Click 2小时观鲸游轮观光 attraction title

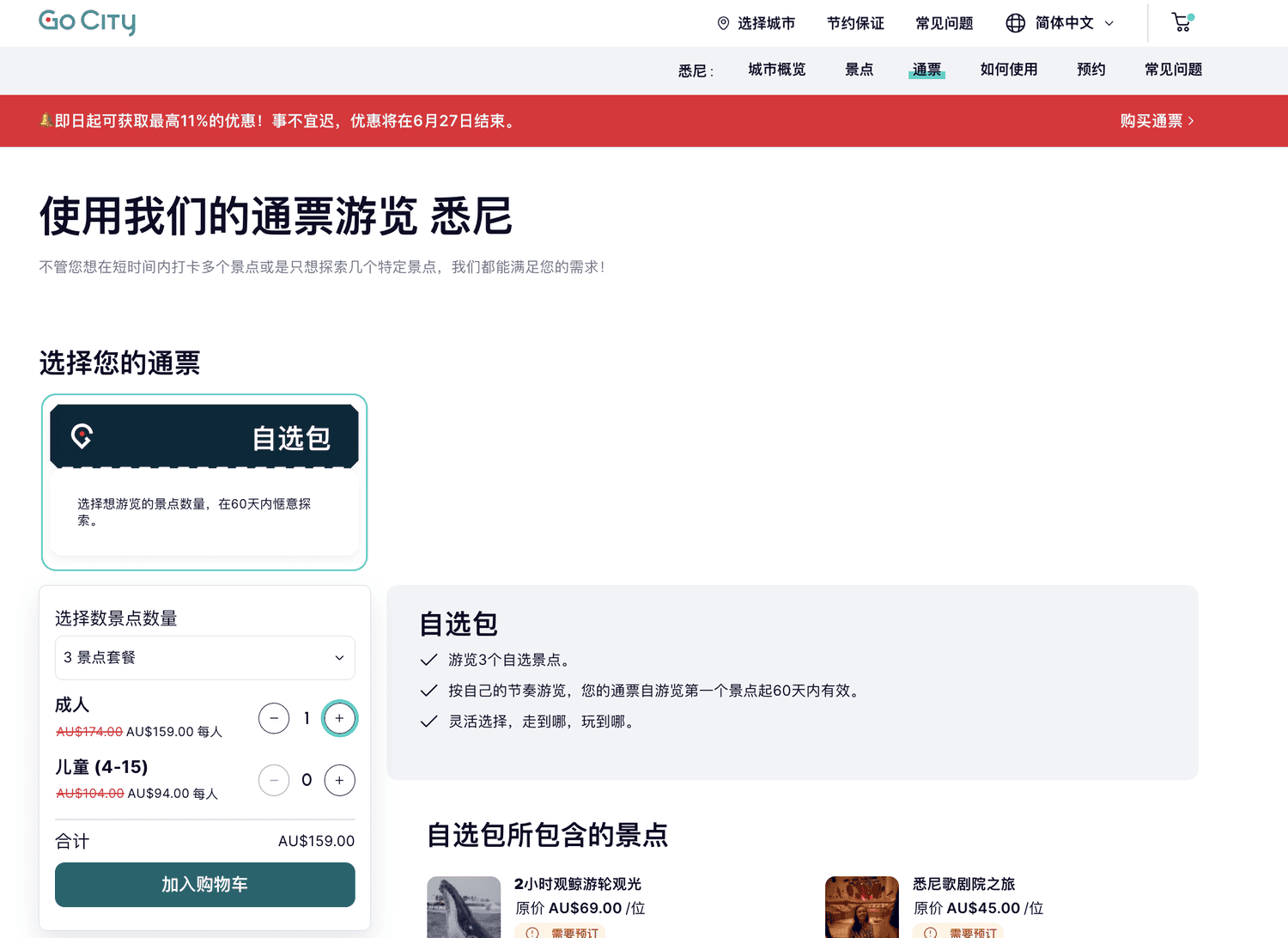[x=578, y=884]
